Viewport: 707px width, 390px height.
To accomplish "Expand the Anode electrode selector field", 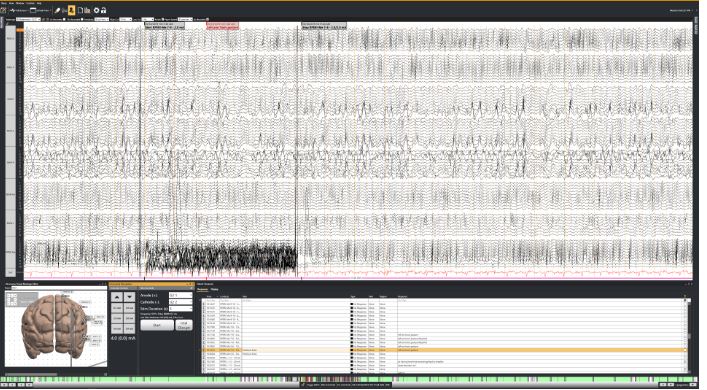I will click(x=180, y=295).
